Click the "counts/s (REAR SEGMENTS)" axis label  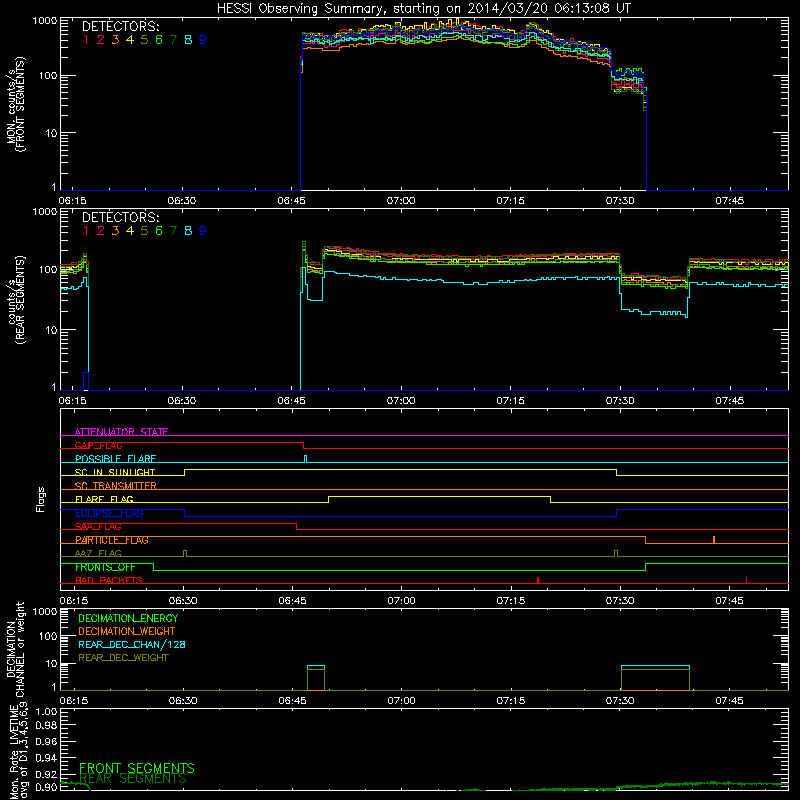[16, 299]
